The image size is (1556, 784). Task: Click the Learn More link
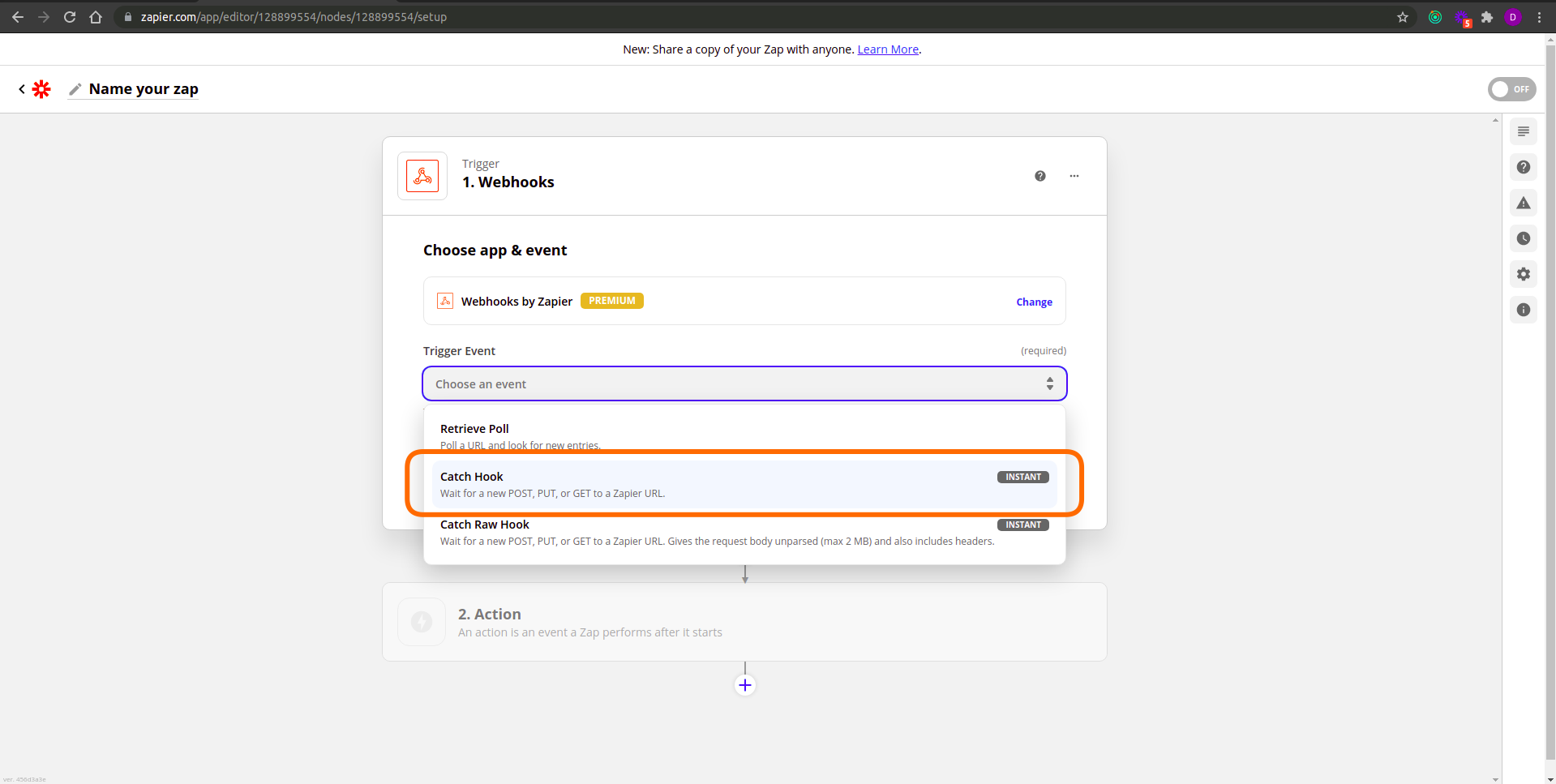click(888, 49)
